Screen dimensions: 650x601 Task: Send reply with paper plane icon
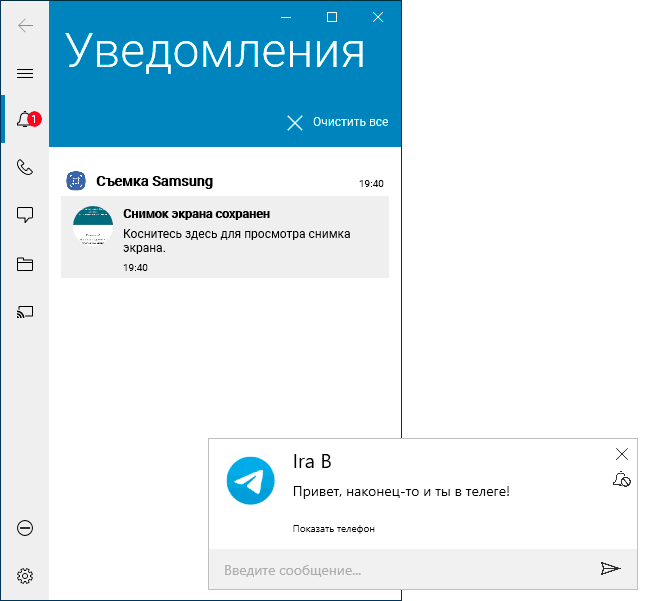[x=611, y=569]
